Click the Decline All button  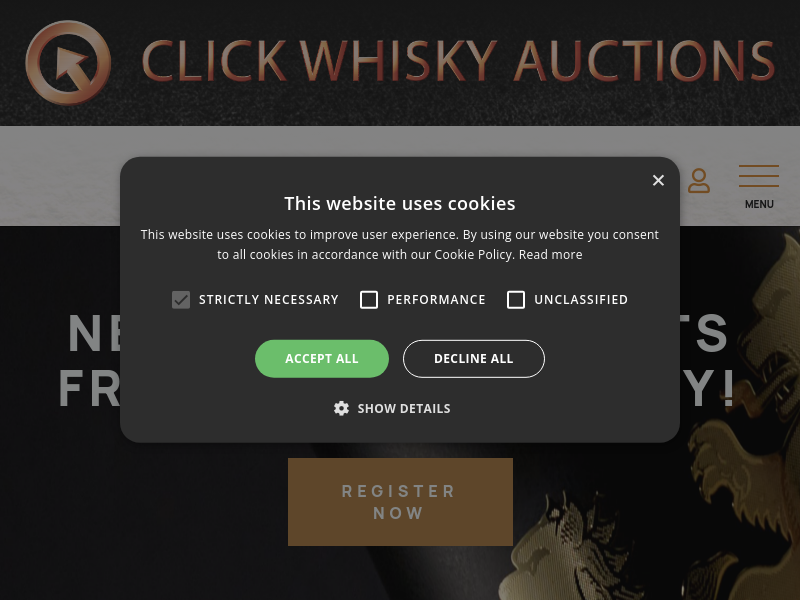pos(474,359)
